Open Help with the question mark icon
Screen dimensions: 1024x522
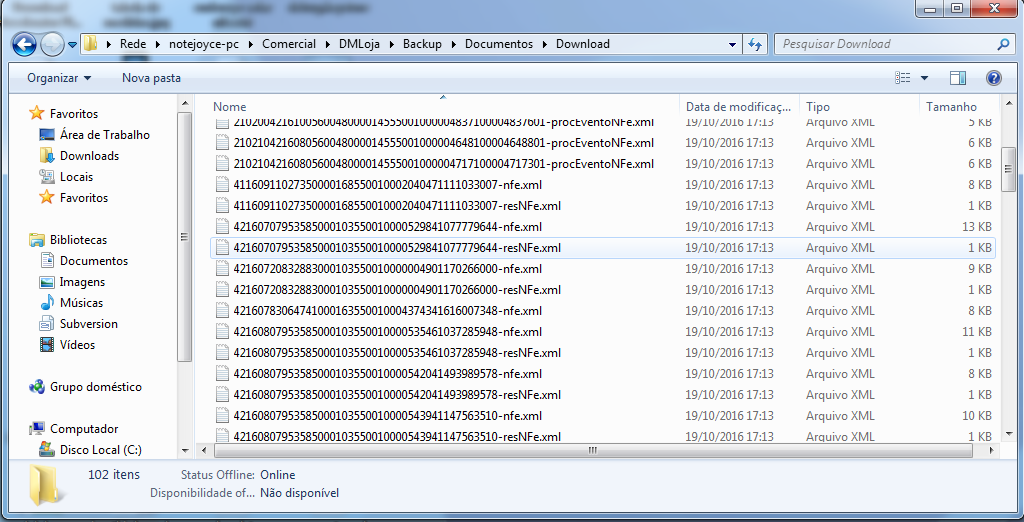pyautogui.click(x=993, y=78)
